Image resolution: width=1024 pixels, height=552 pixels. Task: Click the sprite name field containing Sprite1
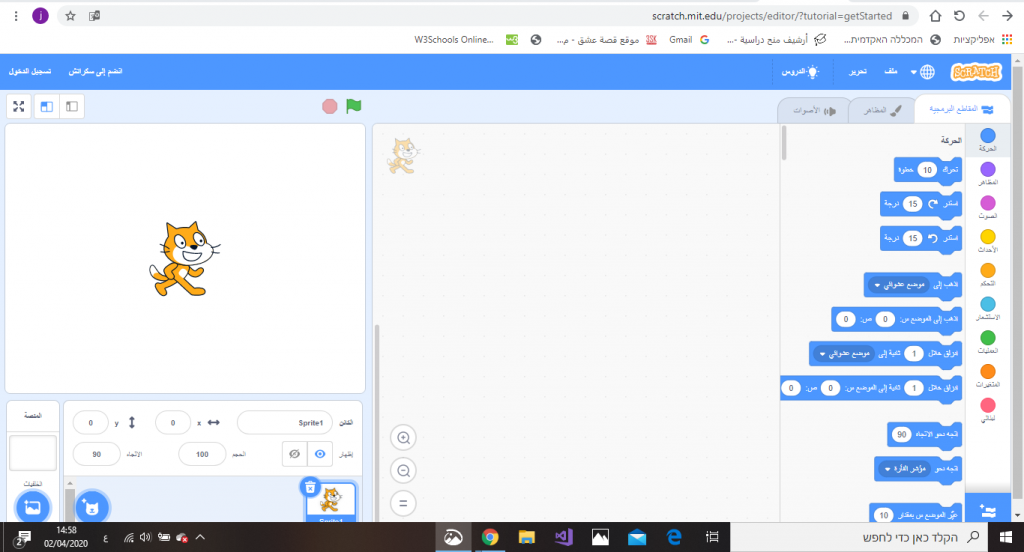(285, 423)
